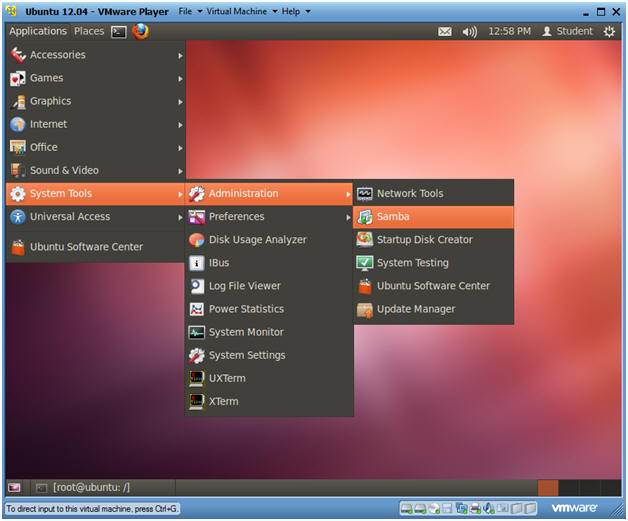Click the VMware printer device status icon
The image size is (628, 521).
coord(475,509)
